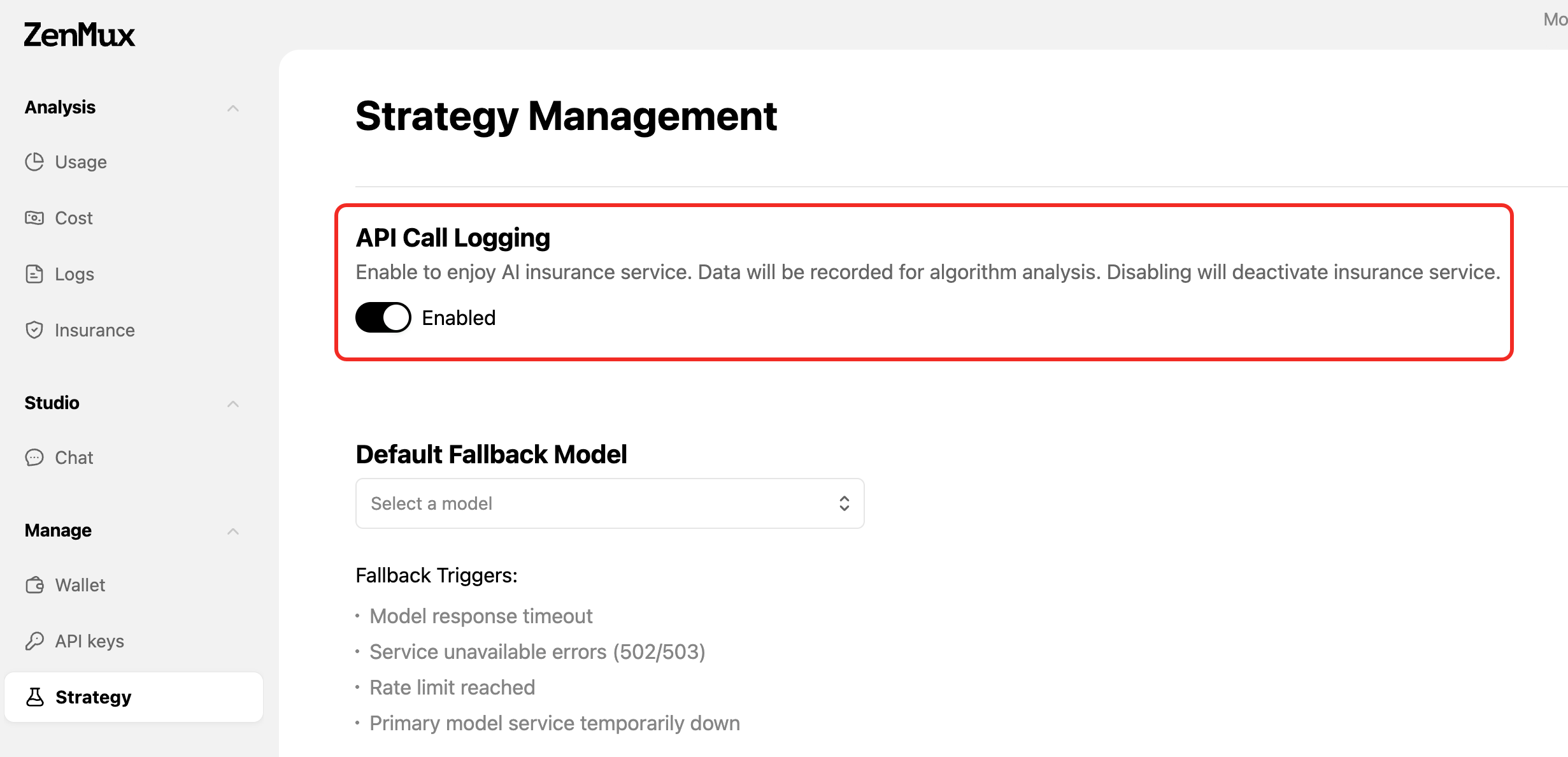Viewport: 1568px width, 757px height.
Task: Click the API logging description sentence
Action: coord(928,272)
